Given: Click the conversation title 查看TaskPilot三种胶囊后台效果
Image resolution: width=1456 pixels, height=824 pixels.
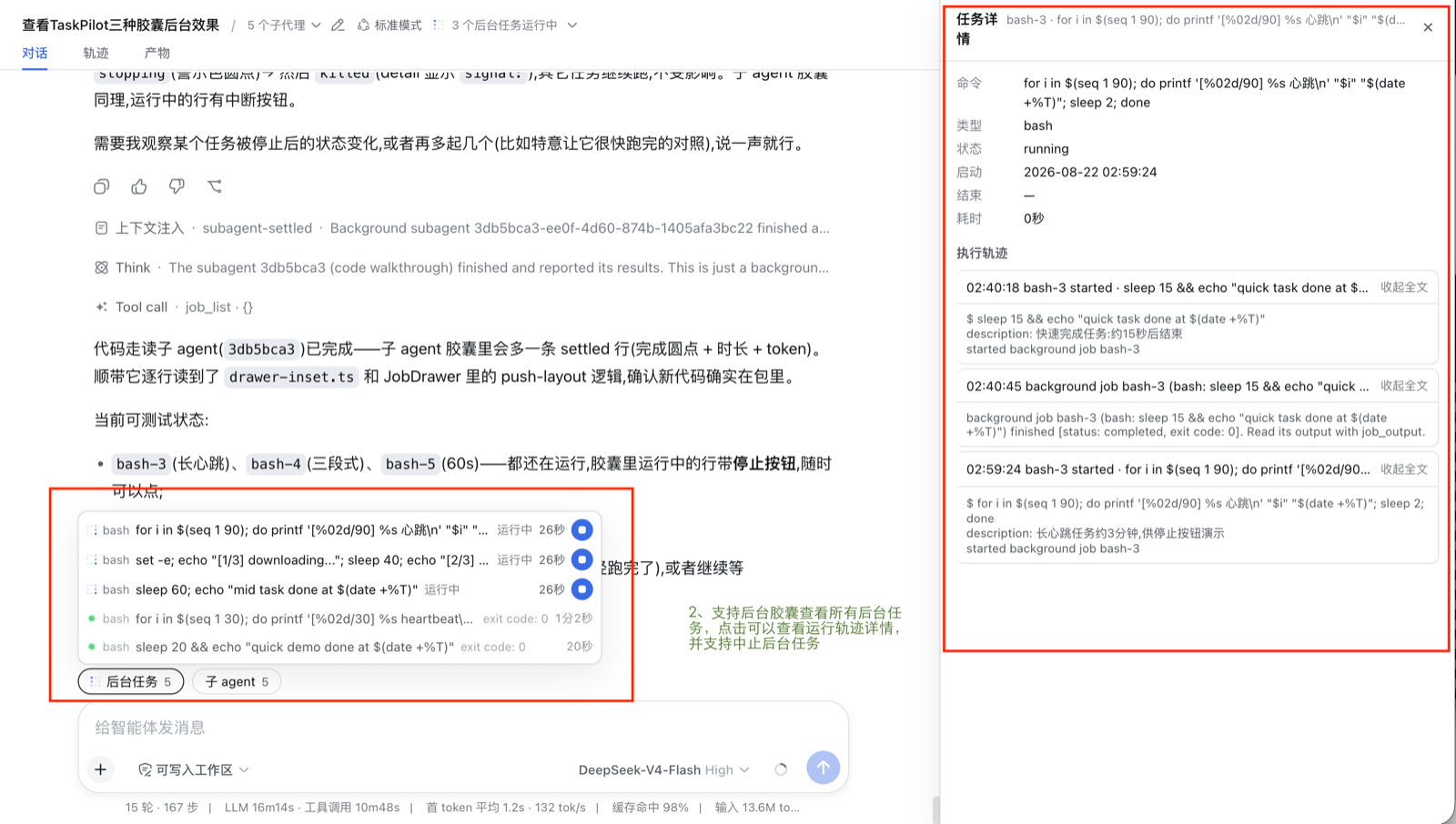Looking at the screenshot, I should (x=120, y=25).
